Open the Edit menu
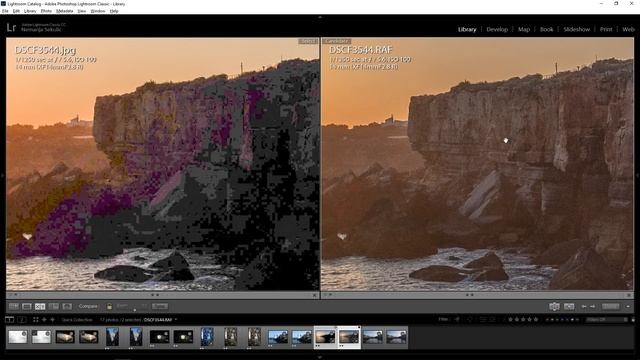This screenshot has width=640, height=360. 16,11
